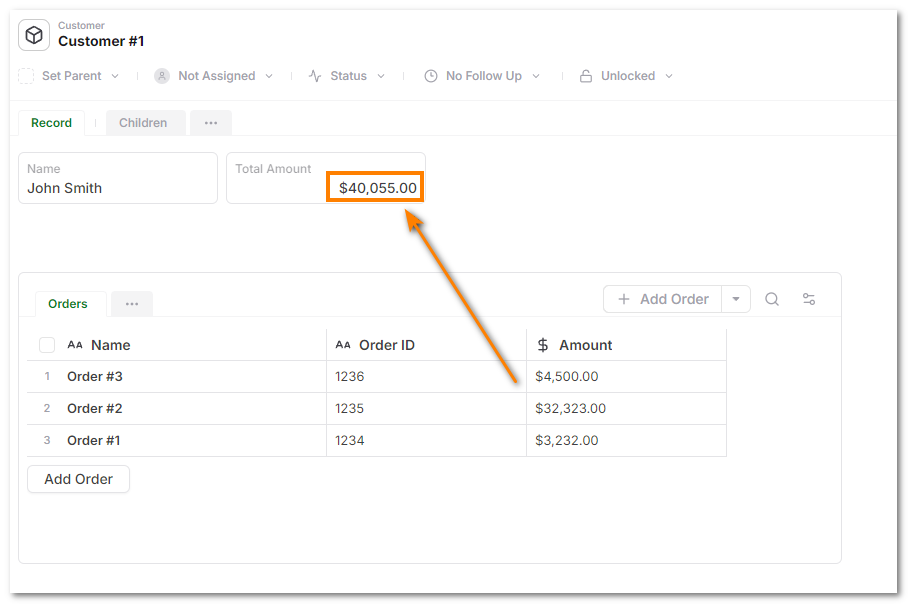Check the select-all checkbox in Orders header
Screen dimensions: 908x604
pos(47,345)
